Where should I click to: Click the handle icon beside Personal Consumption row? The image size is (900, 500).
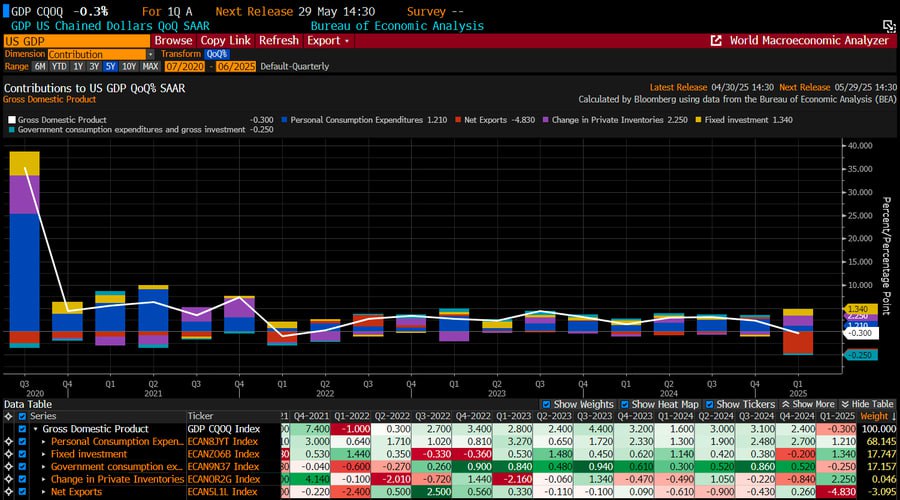[9, 440]
